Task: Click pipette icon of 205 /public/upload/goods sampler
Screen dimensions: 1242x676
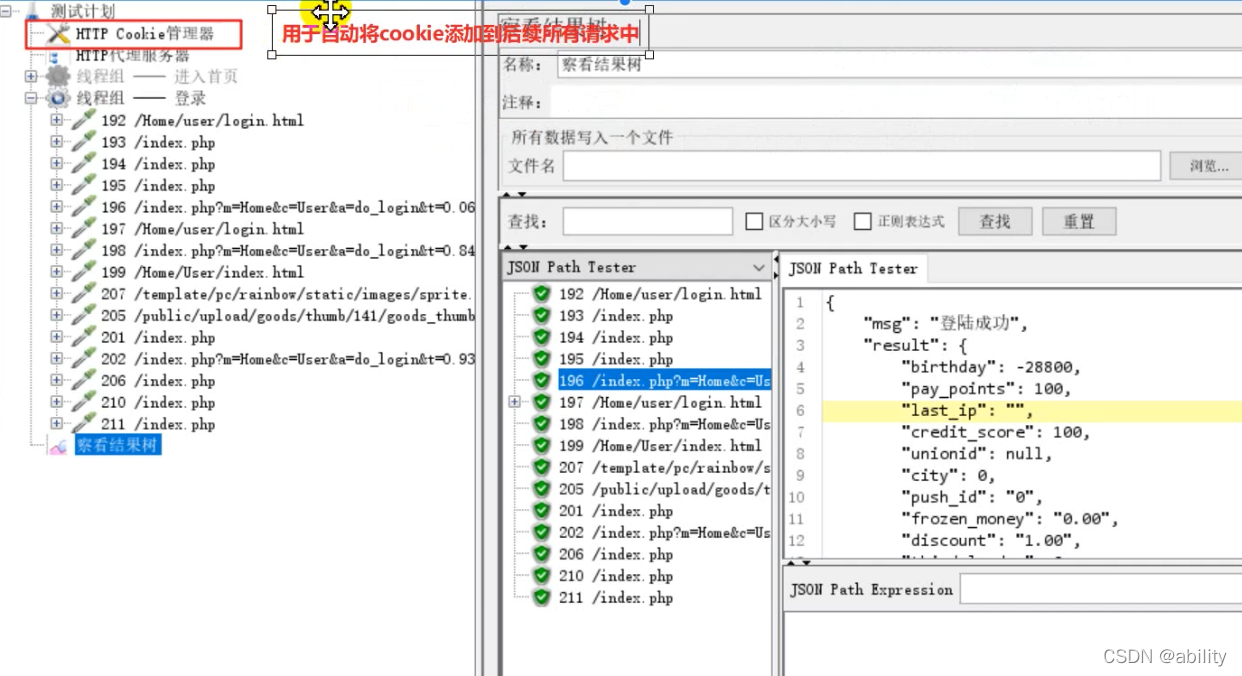Action: click(x=84, y=315)
